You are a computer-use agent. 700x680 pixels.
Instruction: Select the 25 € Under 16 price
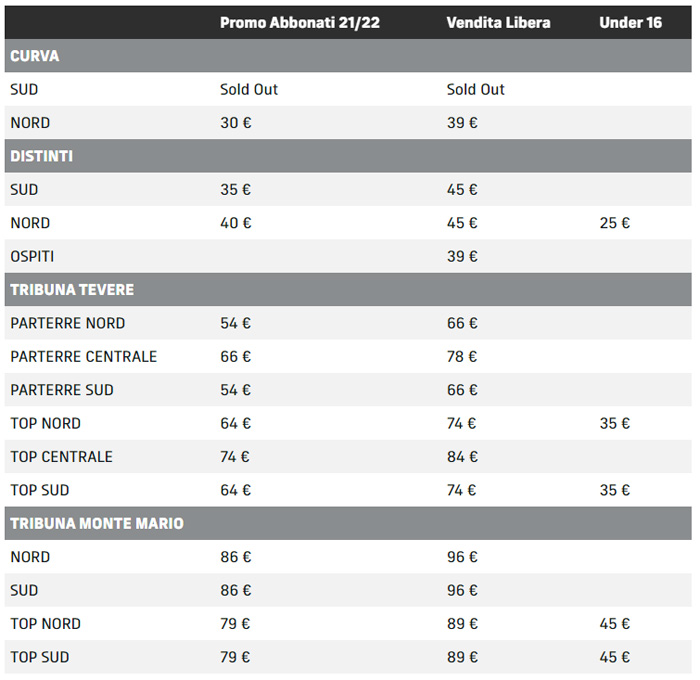[615, 223]
